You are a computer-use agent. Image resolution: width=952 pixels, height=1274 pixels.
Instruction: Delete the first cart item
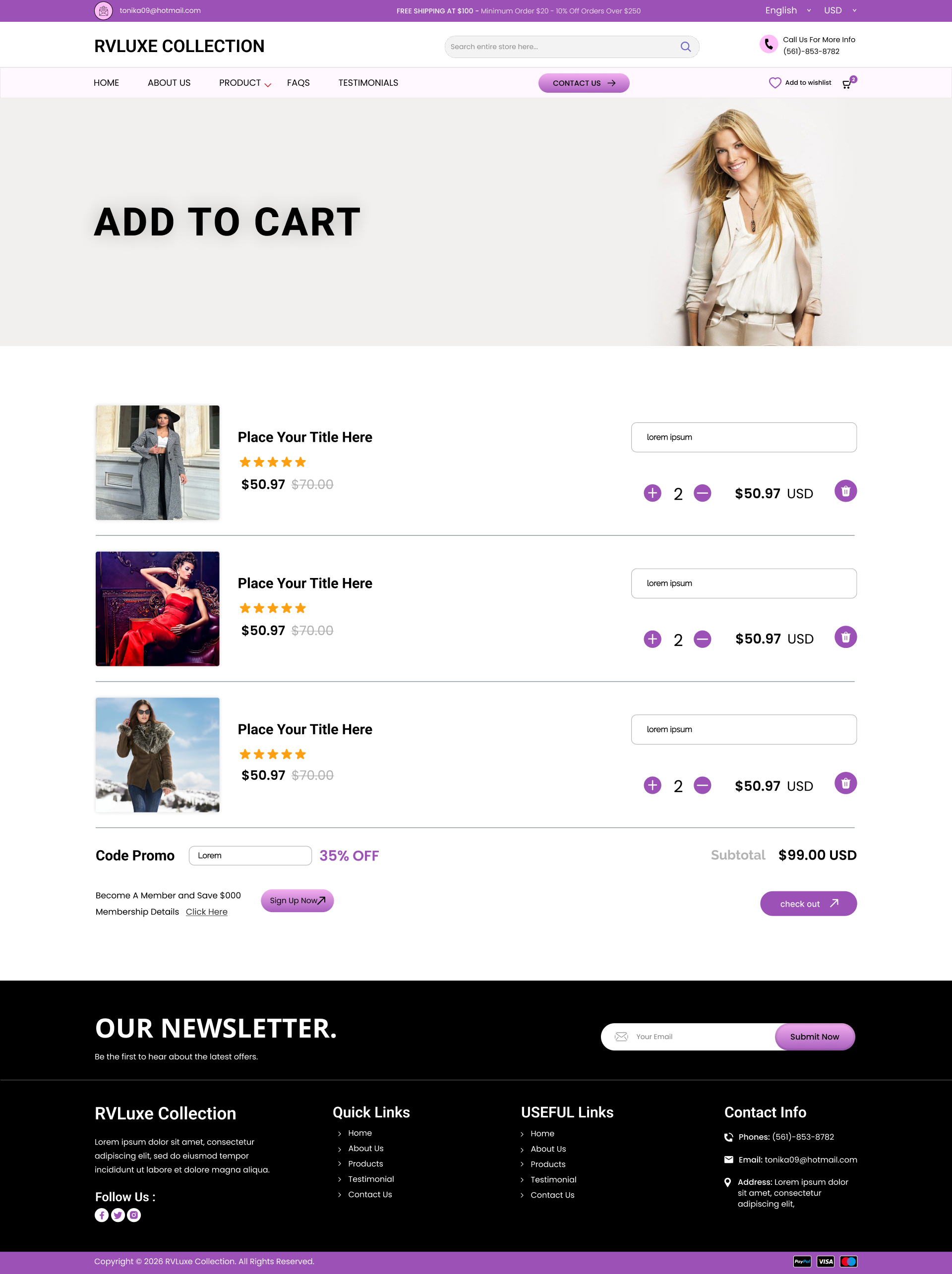point(845,491)
